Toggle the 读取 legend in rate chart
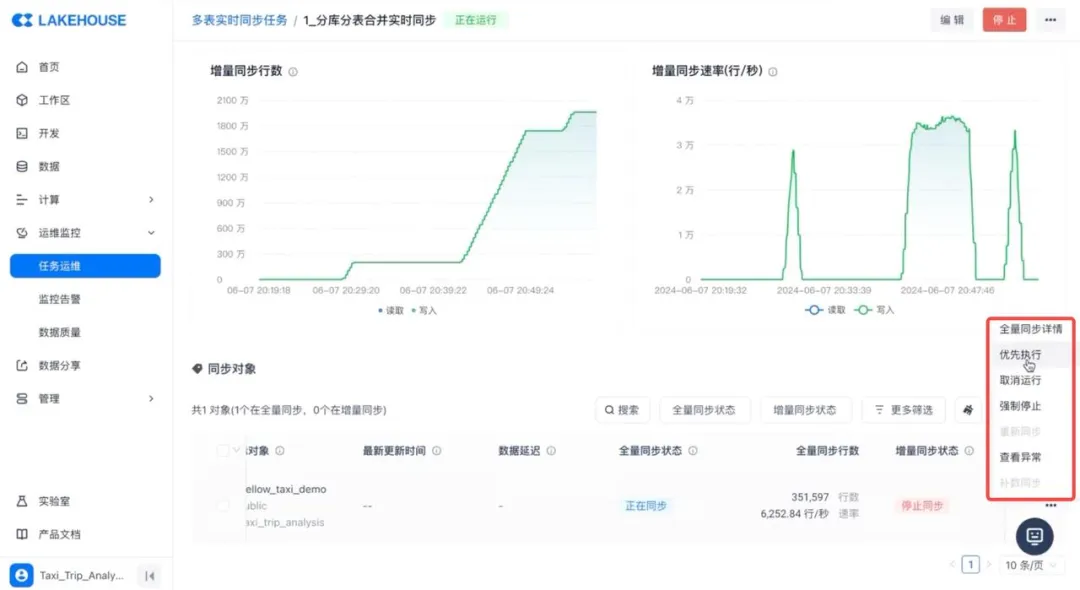This screenshot has height=590, width=1080. 825,310
